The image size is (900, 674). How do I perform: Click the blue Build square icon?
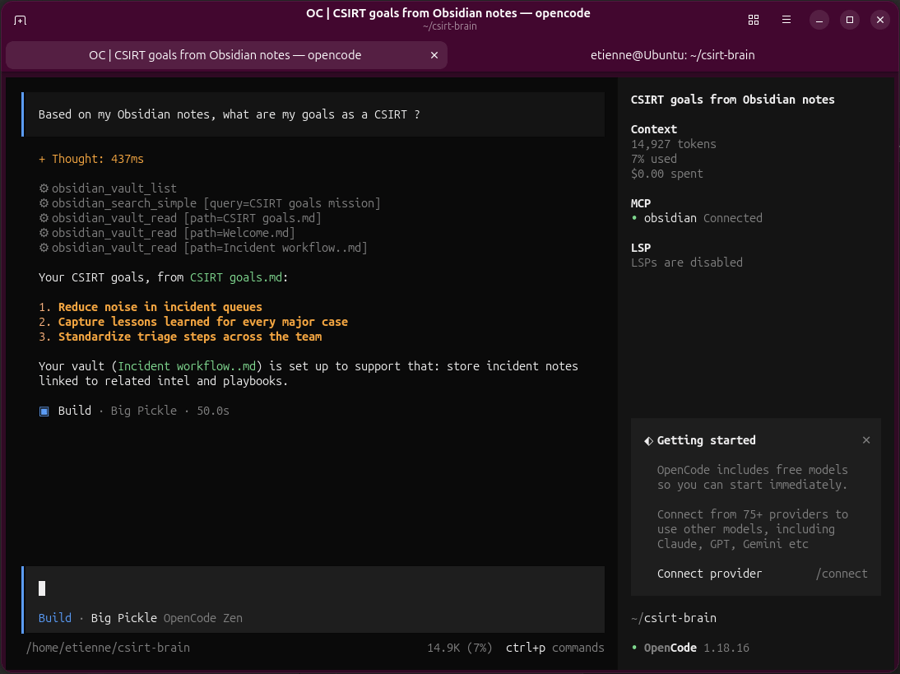point(44,411)
